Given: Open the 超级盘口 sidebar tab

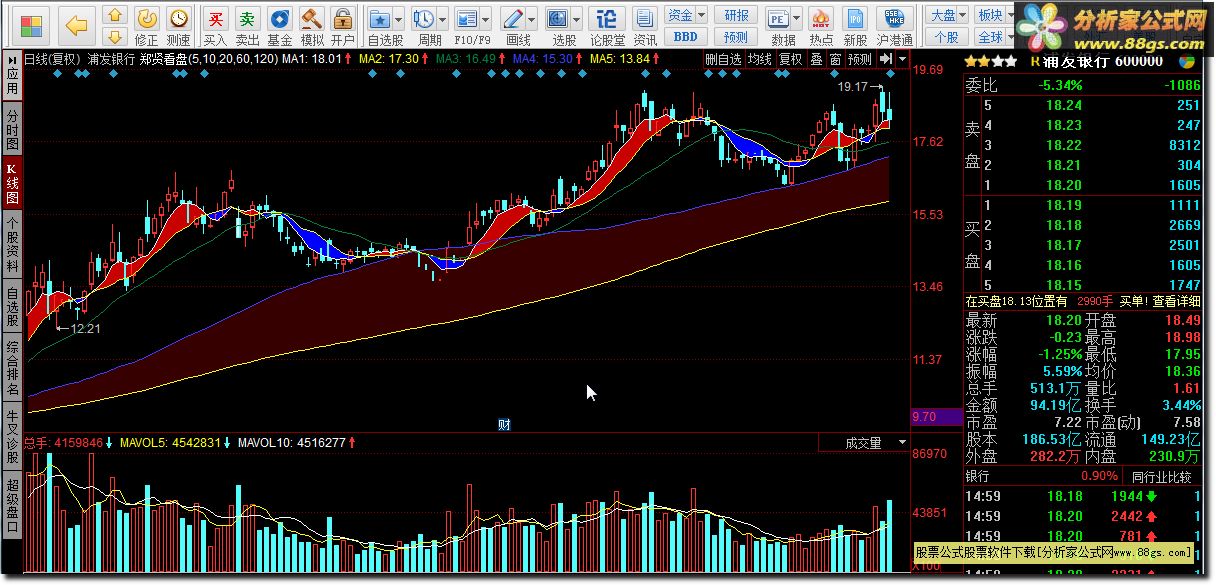Looking at the screenshot, I should (12, 507).
